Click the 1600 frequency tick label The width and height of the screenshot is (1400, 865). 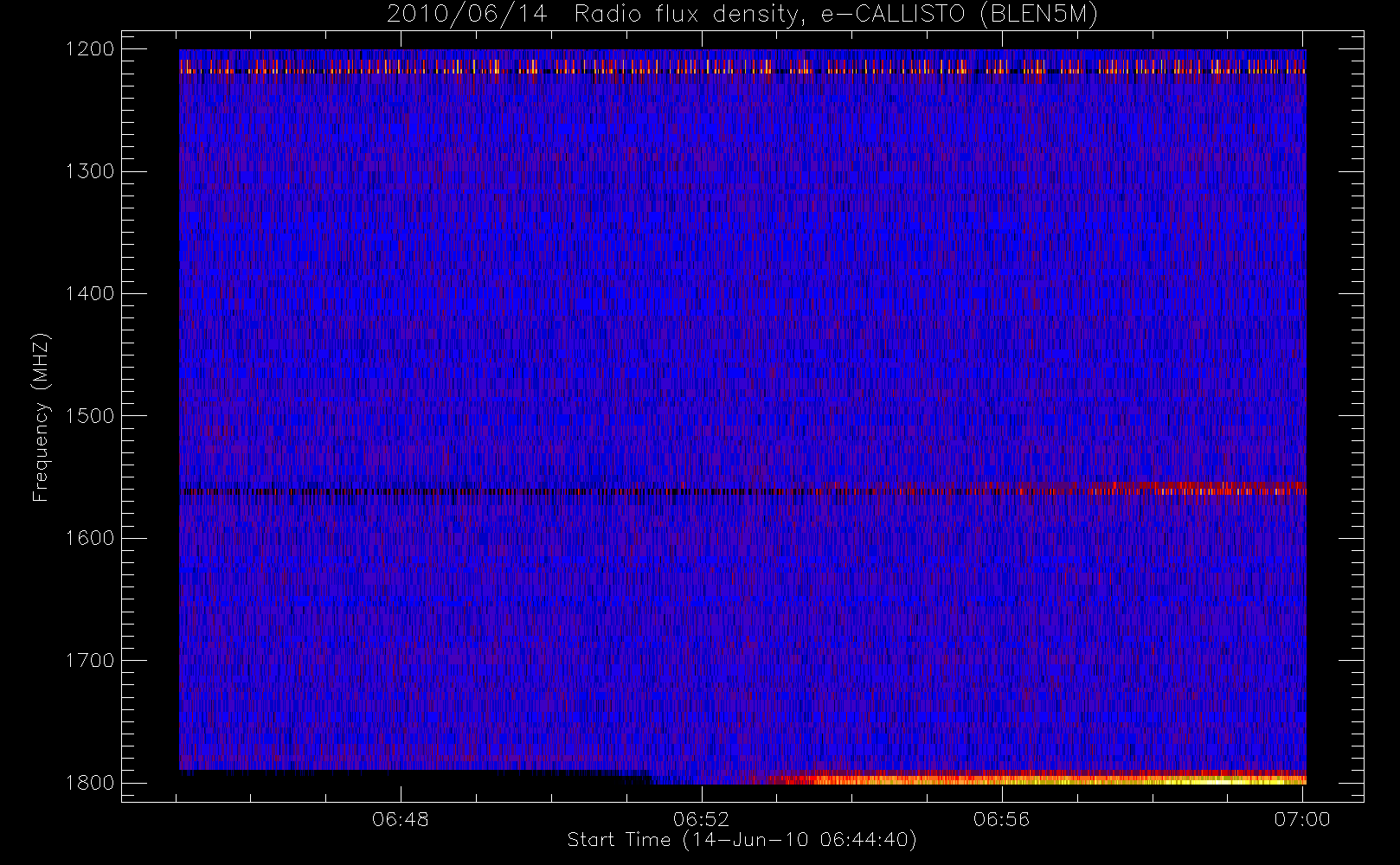90,538
